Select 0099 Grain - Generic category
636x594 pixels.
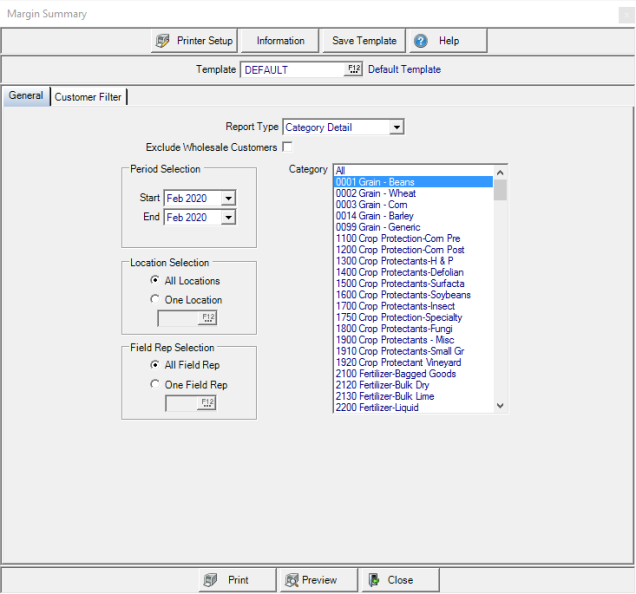[x=413, y=227]
